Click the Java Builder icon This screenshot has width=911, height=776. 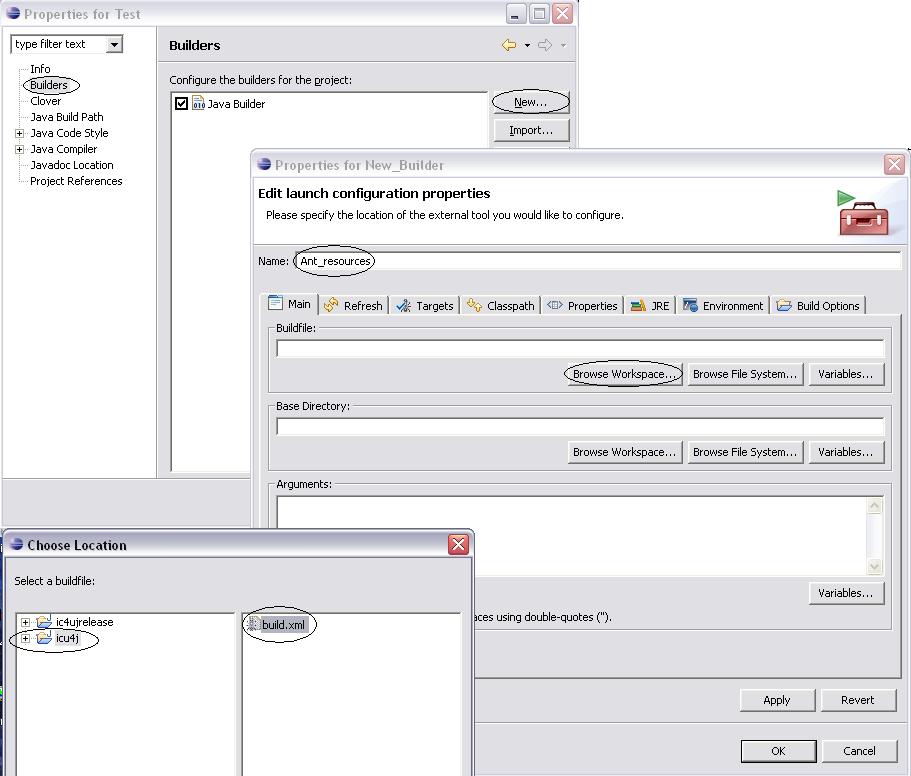point(198,104)
